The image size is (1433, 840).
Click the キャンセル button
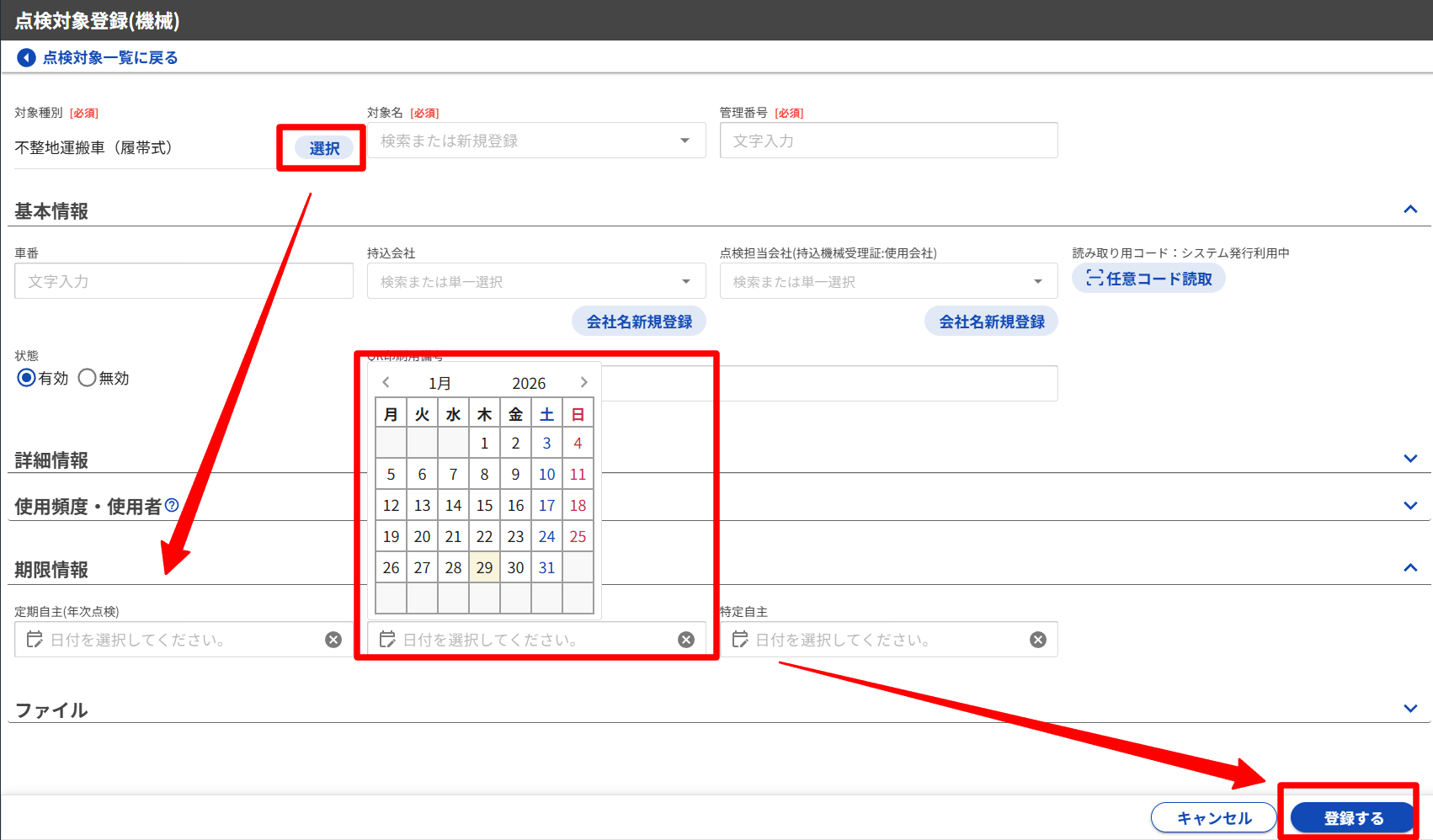(1213, 818)
